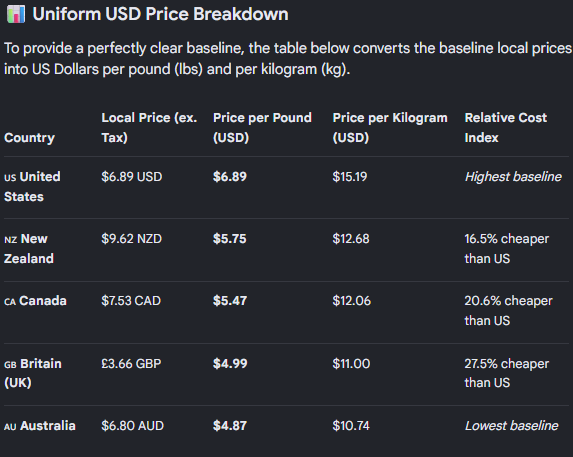
Task: Click the $6.89 USD local price cell
Action: (x=132, y=177)
